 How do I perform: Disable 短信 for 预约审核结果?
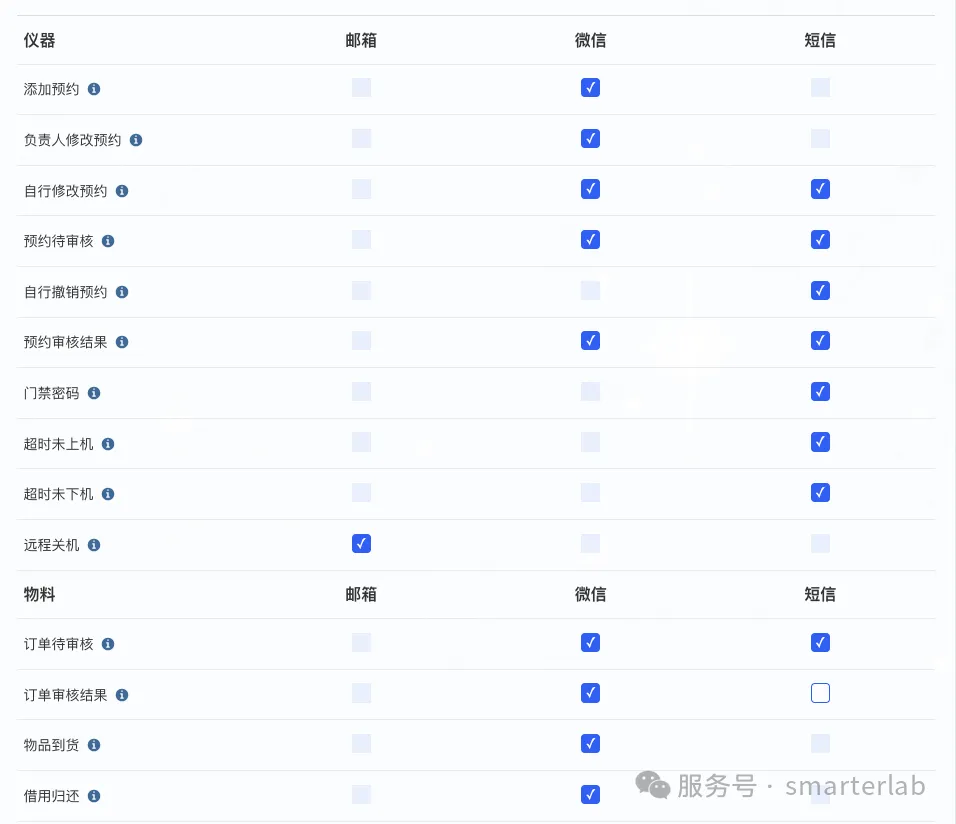820,340
